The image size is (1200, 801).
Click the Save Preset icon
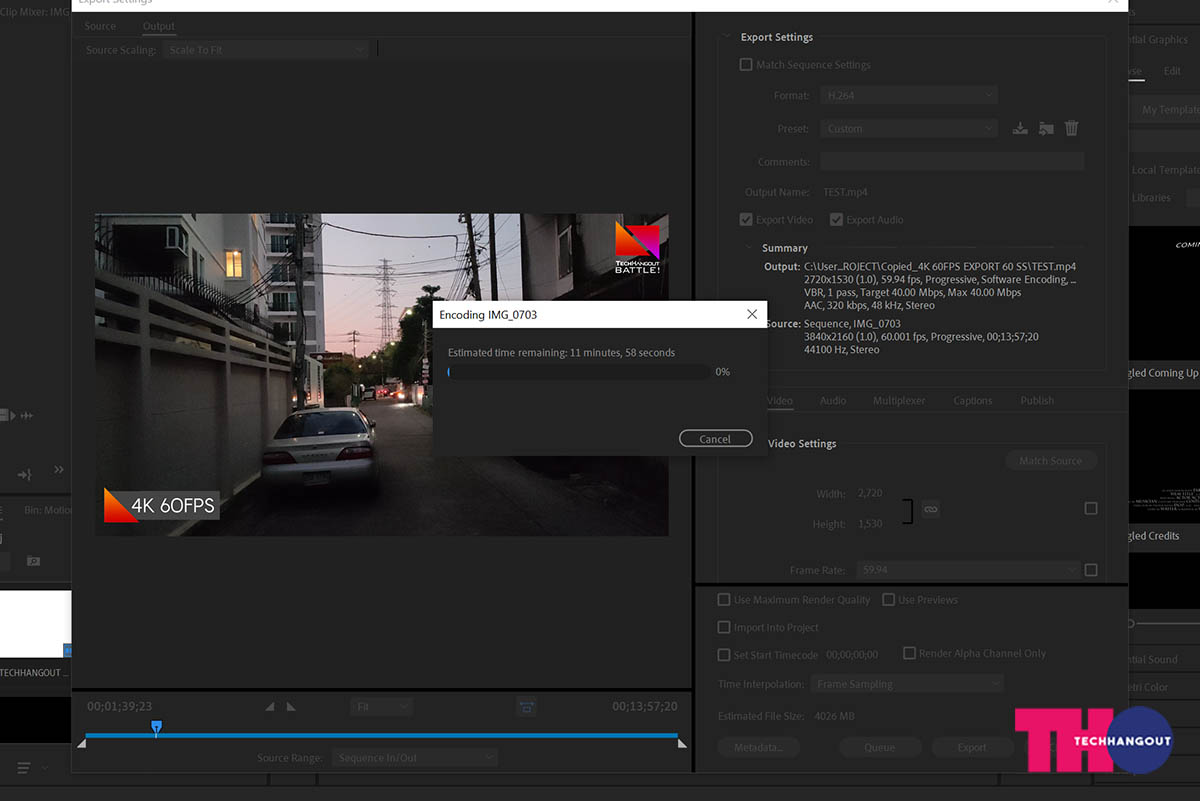coord(1020,128)
